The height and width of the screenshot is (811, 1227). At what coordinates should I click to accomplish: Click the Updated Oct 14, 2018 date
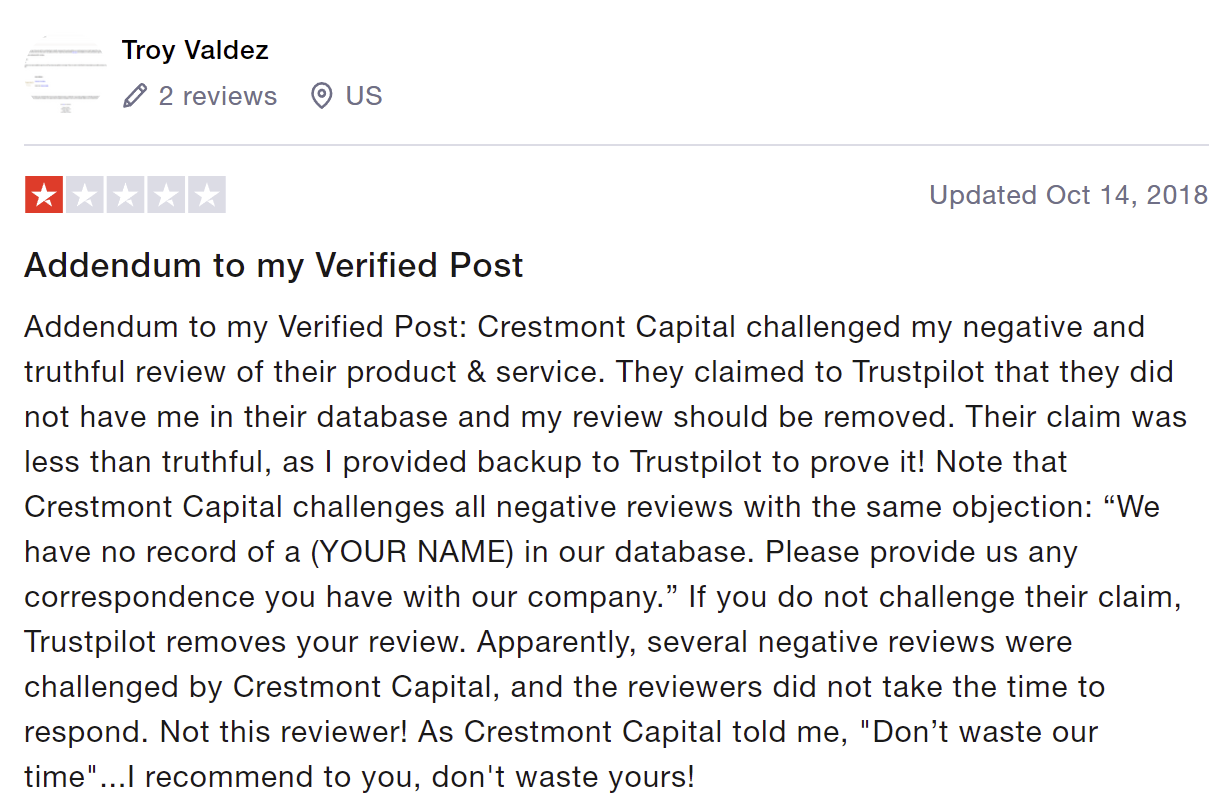1069,195
